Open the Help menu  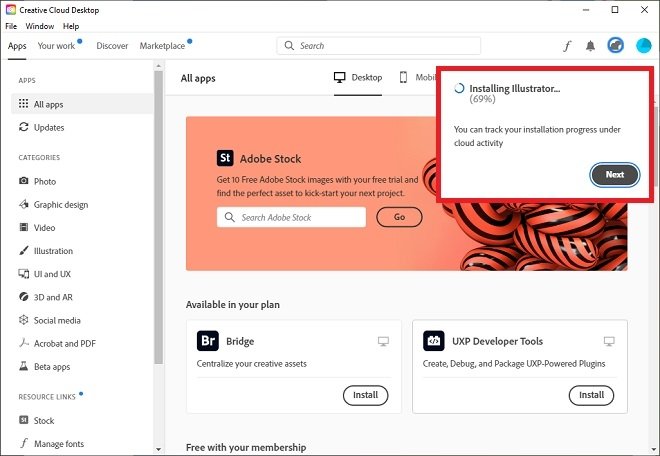pos(71,26)
